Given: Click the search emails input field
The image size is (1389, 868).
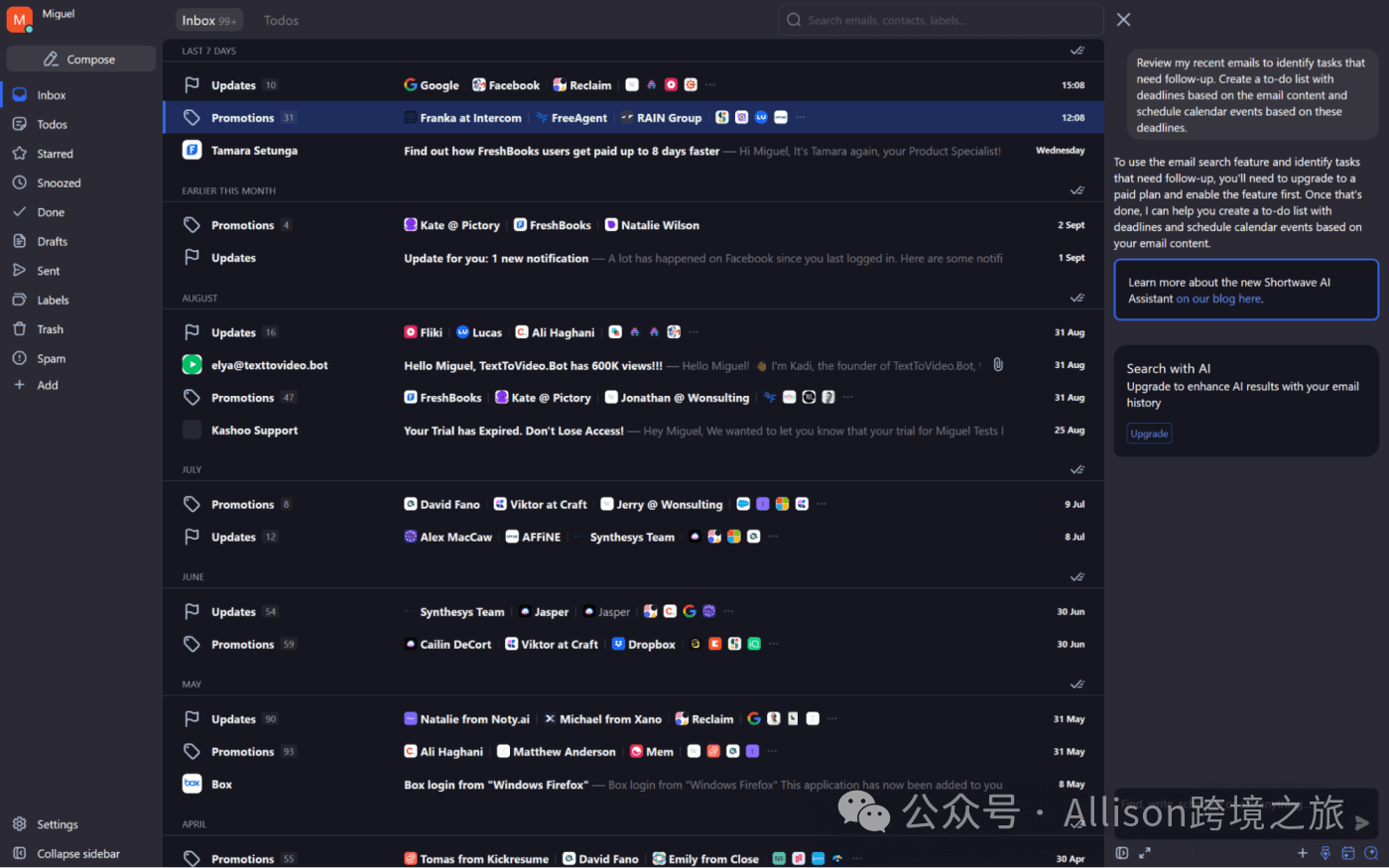Looking at the screenshot, I should pyautogui.click(x=943, y=20).
